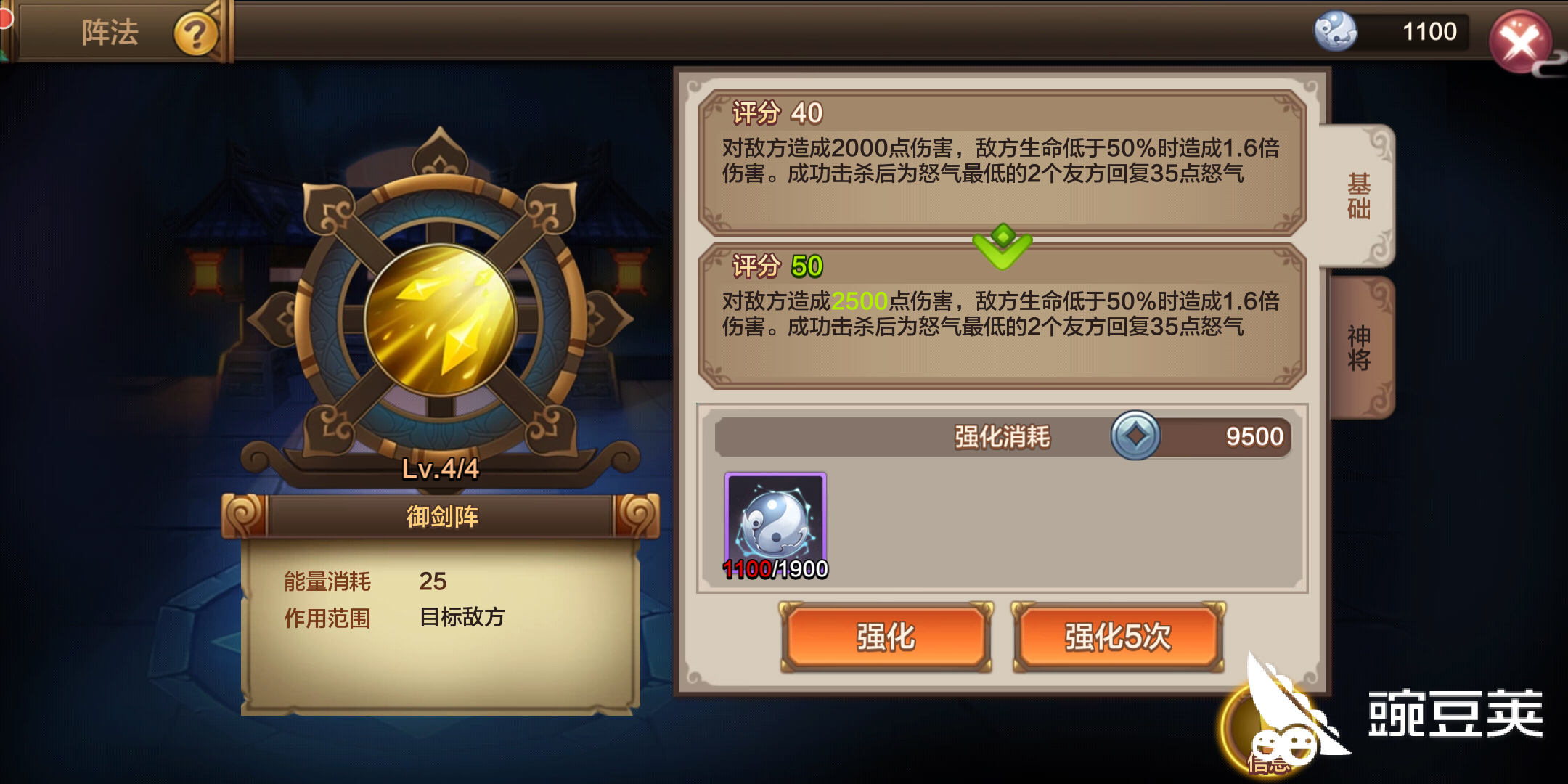Tap the silver coin cost icon
The image size is (1568, 784).
(x=1135, y=436)
